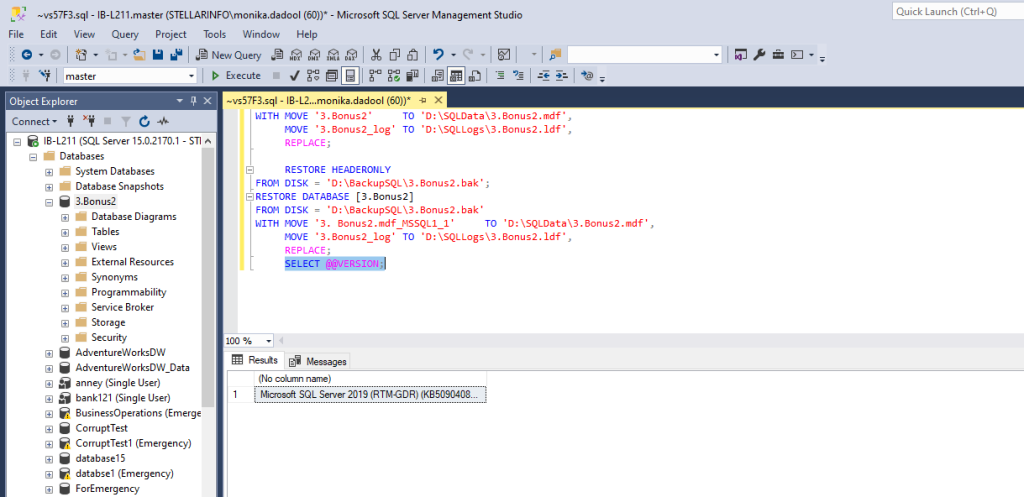Click the Copy icon in toolbar
The height and width of the screenshot is (497, 1024).
pyautogui.click(x=394, y=56)
